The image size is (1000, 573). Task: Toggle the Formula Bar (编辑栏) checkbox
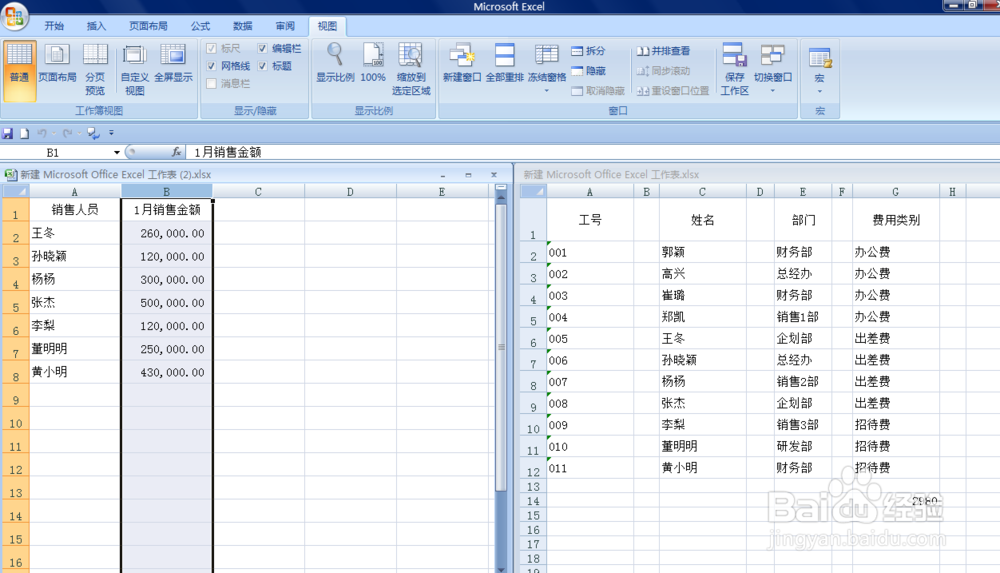tap(262, 48)
